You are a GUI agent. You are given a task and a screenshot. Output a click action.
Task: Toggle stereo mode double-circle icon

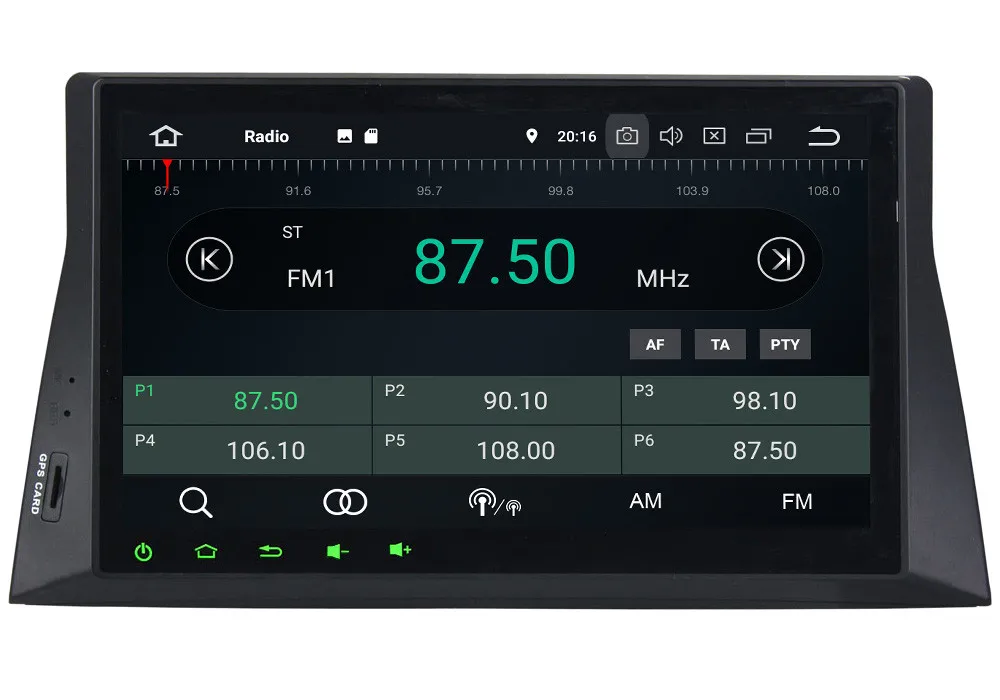click(x=345, y=502)
